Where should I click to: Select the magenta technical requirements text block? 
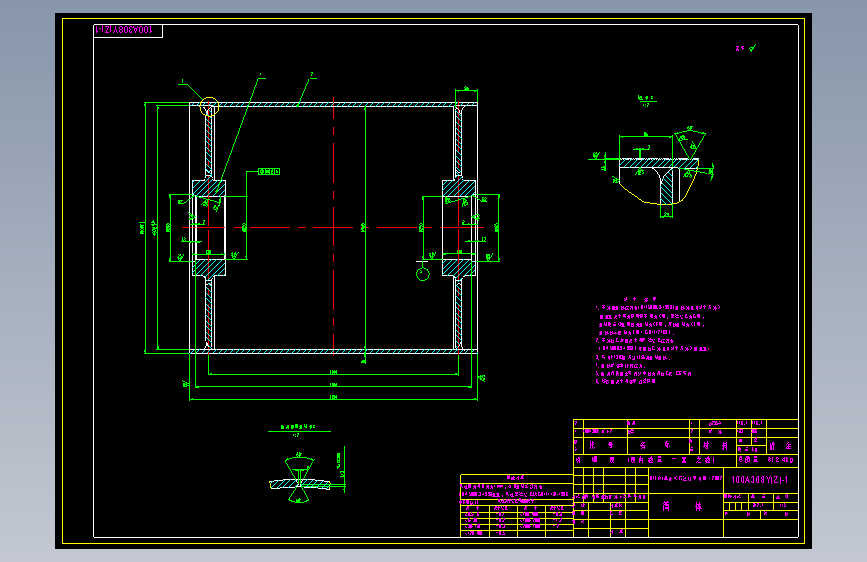click(658, 340)
